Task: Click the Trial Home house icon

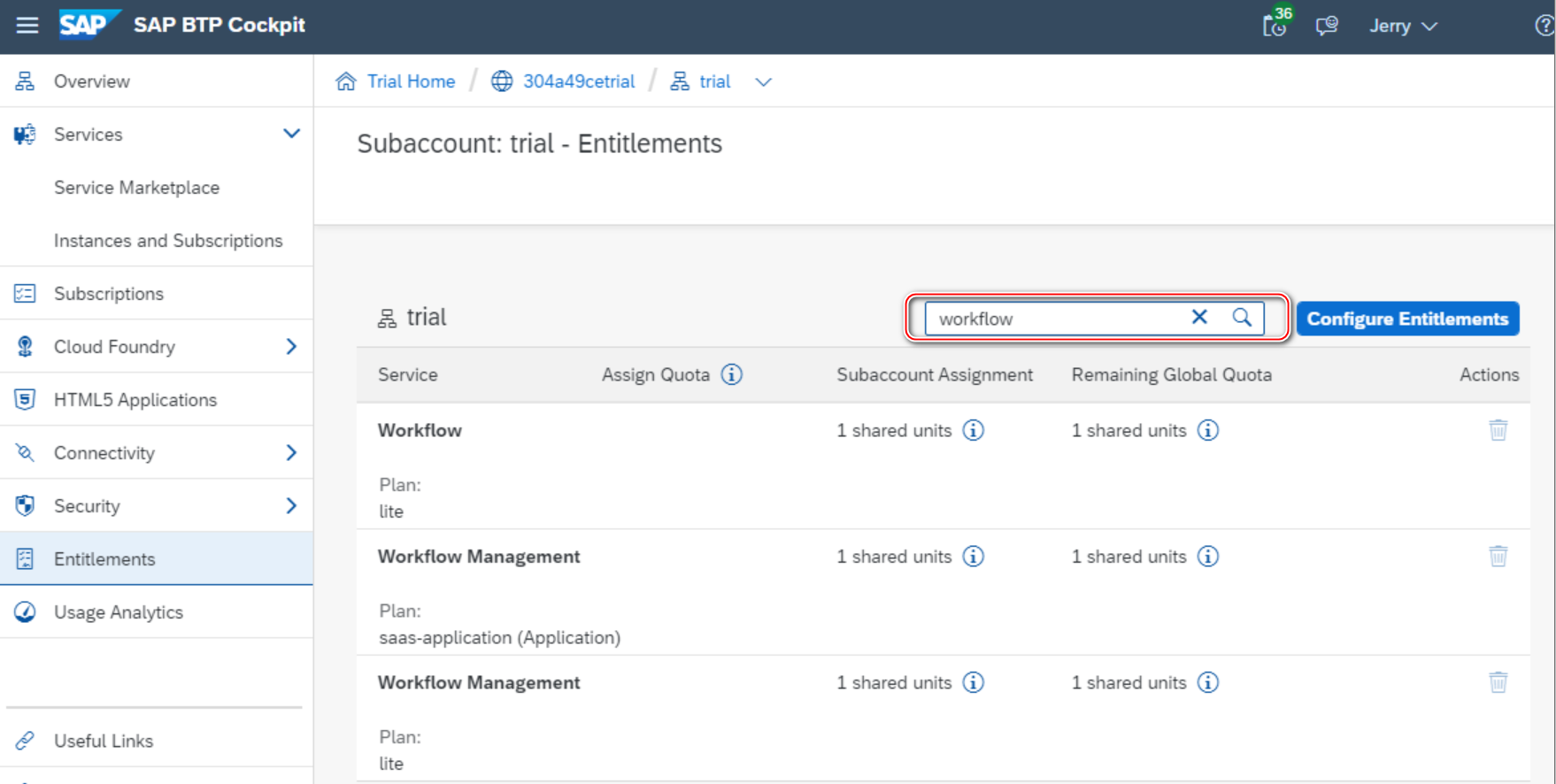Action: tap(346, 81)
